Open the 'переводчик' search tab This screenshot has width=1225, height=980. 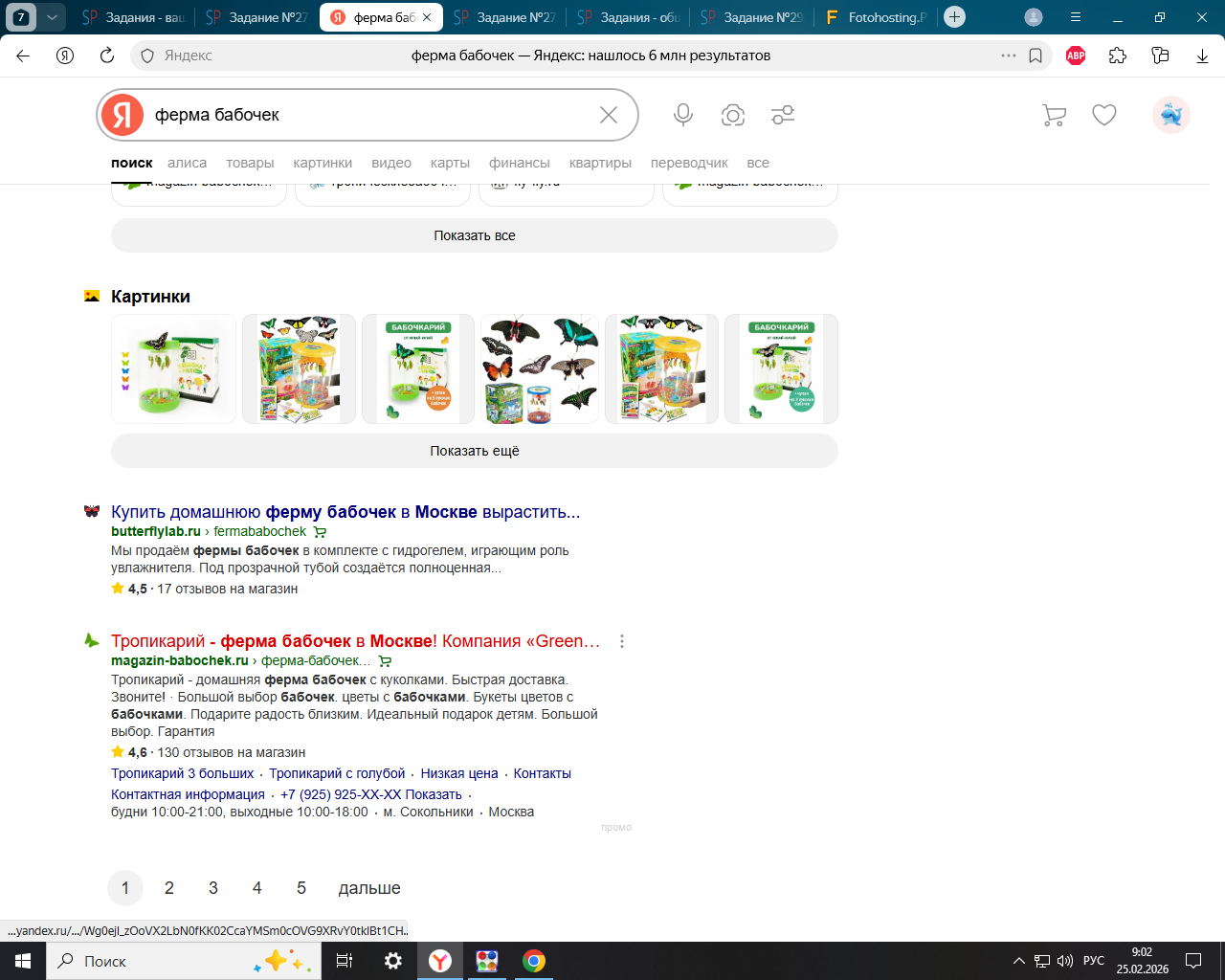(689, 163)
